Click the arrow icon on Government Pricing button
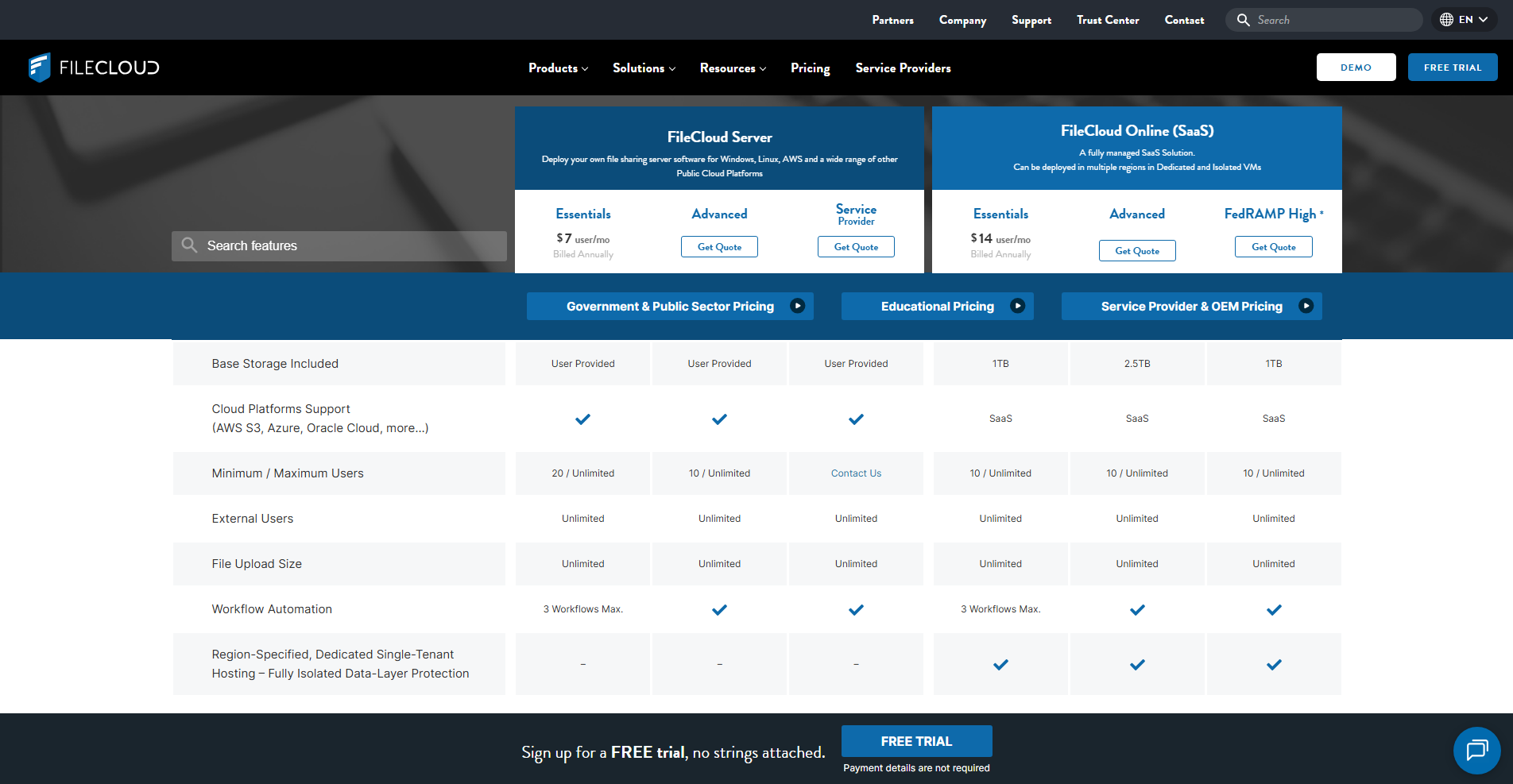 tap(799, 305)
